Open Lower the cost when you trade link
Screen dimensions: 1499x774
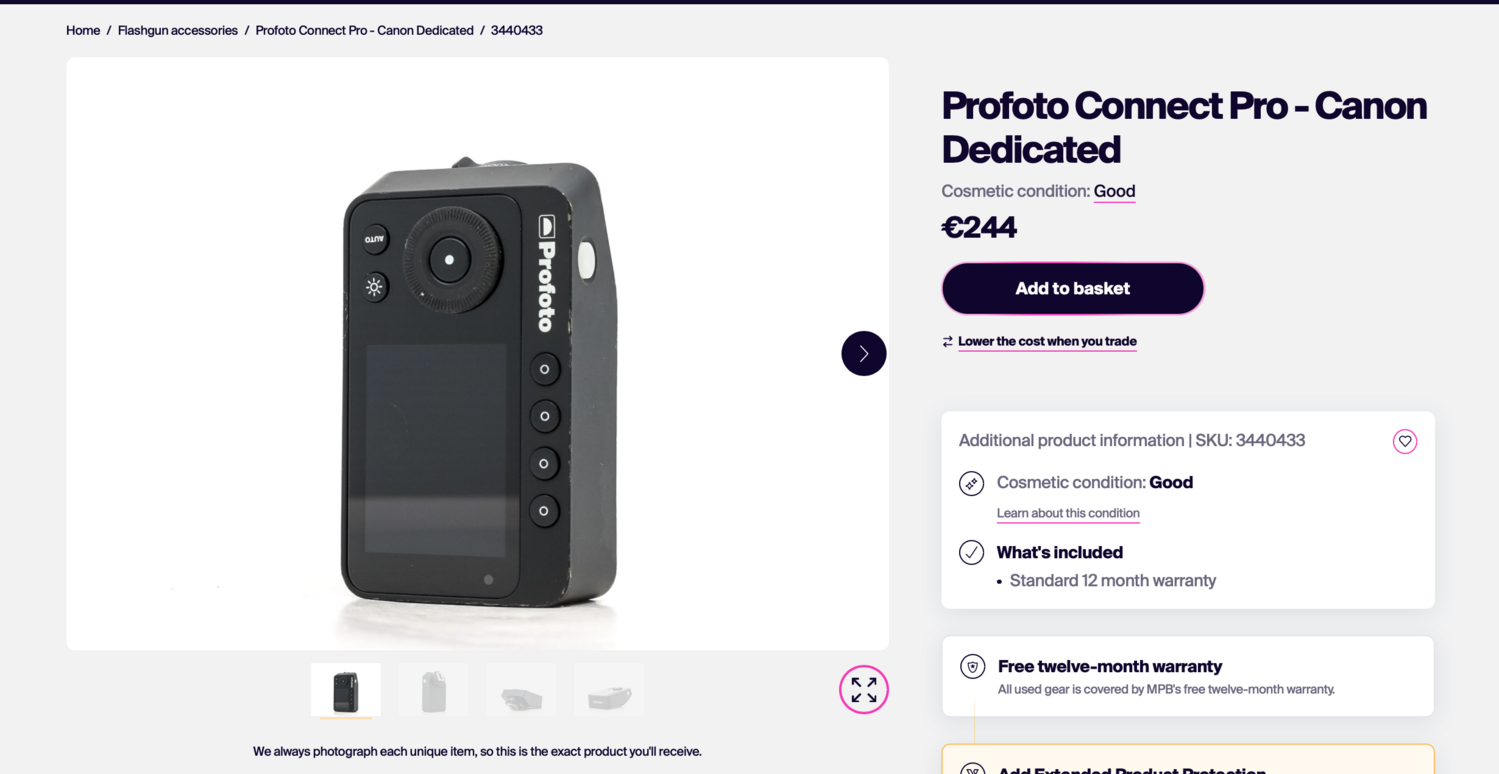pyautogui.click(x=1047, y=341)
